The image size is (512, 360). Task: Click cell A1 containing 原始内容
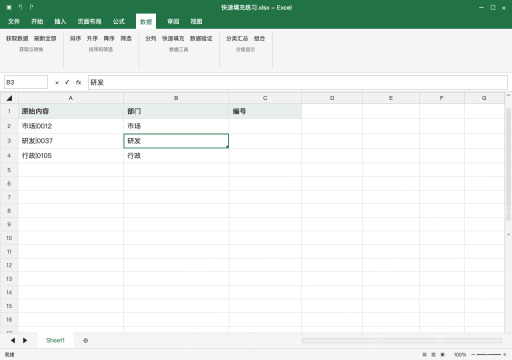(71, 111)
